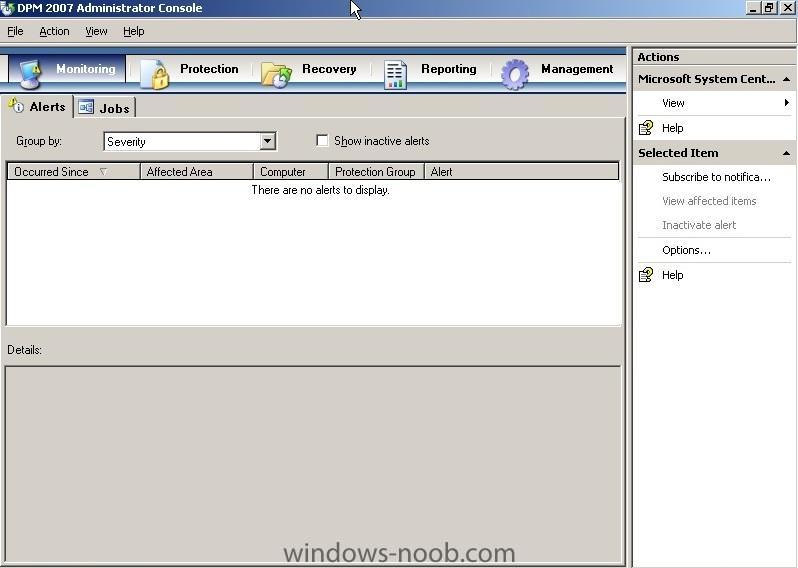
Task: Collapse the Microsoft System Center actions section
Action: tap(786, 79)
